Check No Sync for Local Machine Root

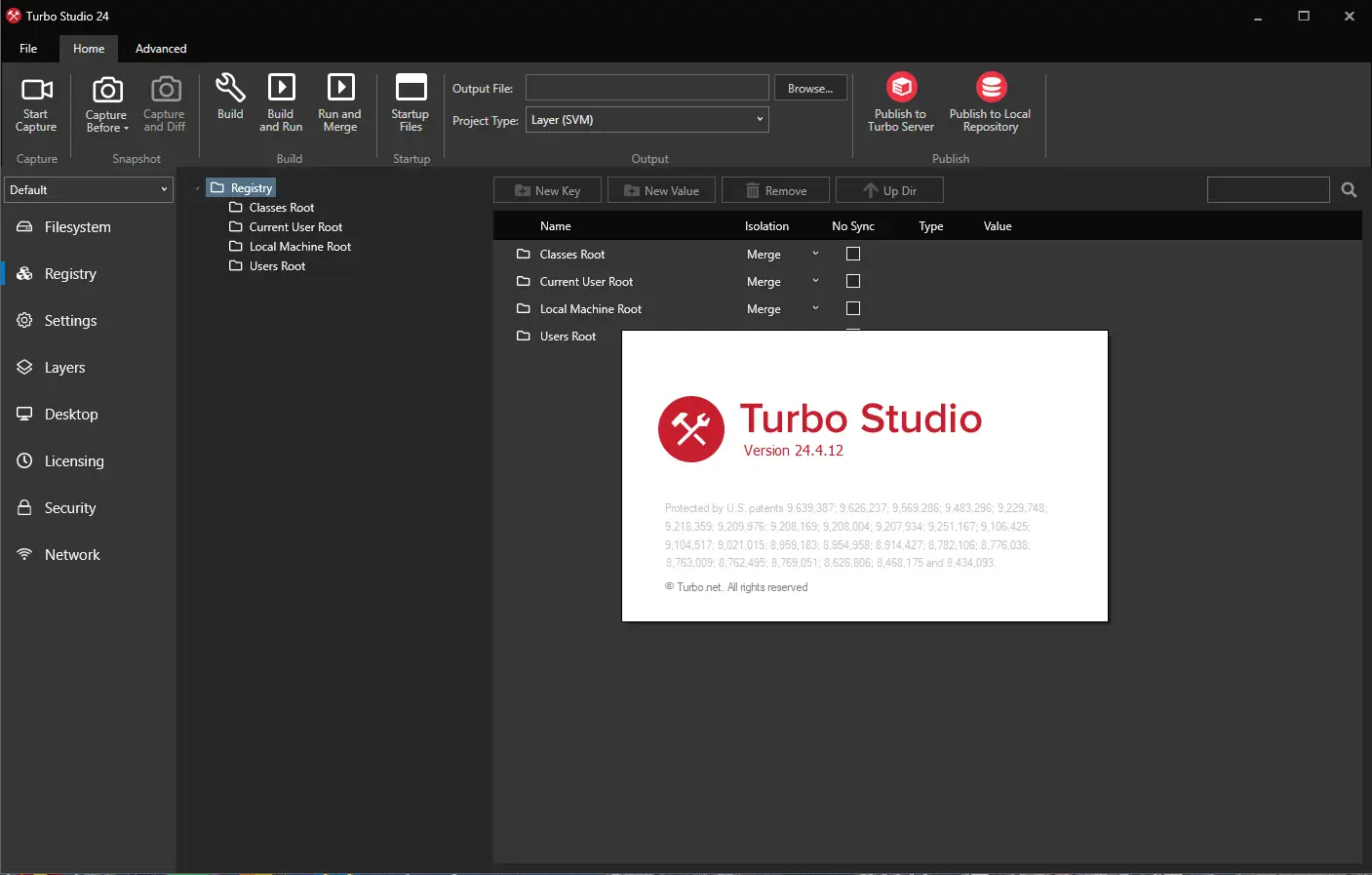(853, 308)
